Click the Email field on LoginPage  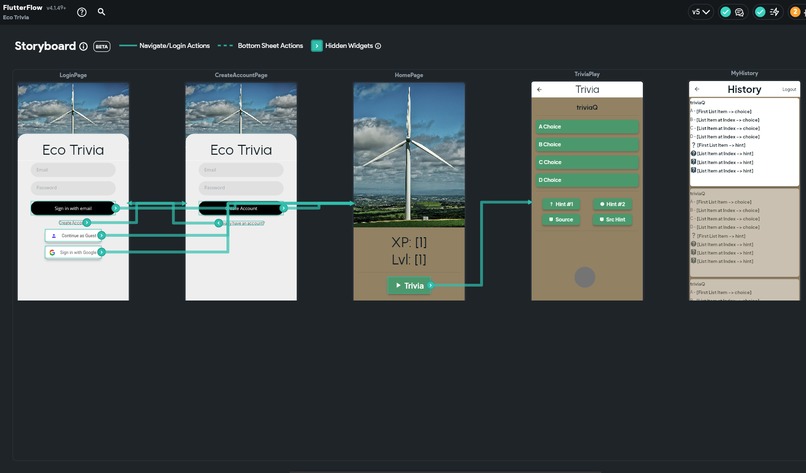[x=73, y=170]
